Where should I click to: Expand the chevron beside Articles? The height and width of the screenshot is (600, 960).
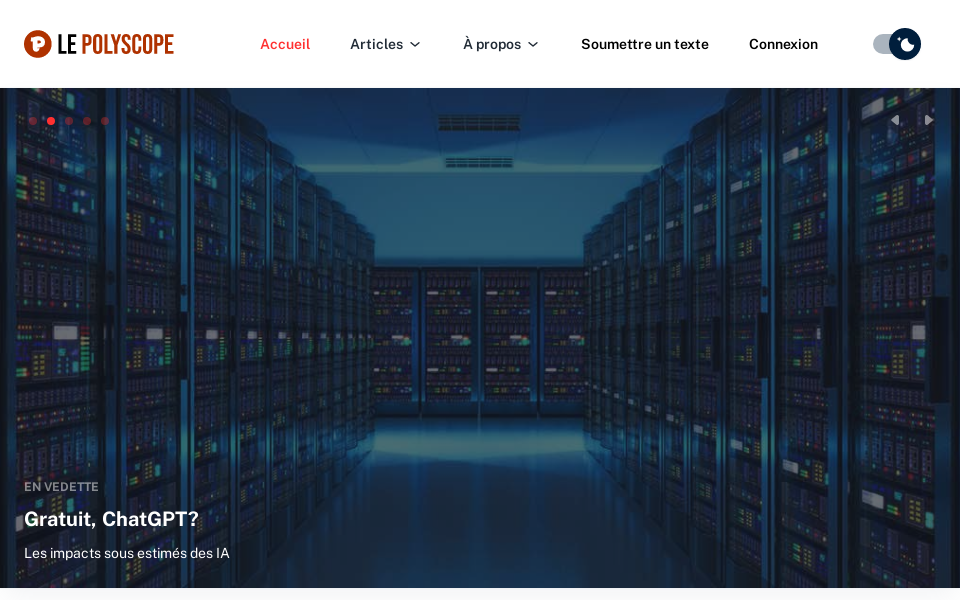[x=415, y=44]
